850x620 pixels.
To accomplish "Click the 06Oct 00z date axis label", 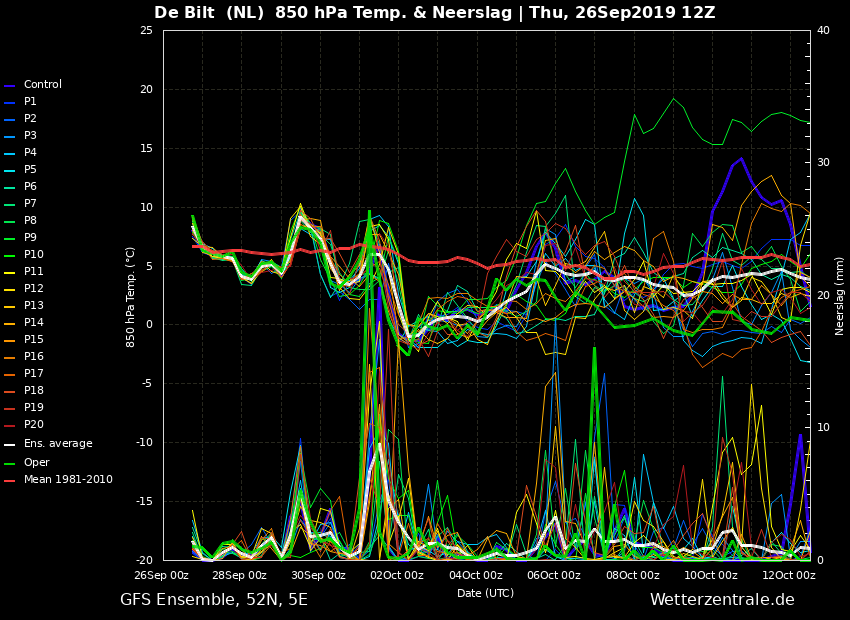I will (x=553, y=575).
